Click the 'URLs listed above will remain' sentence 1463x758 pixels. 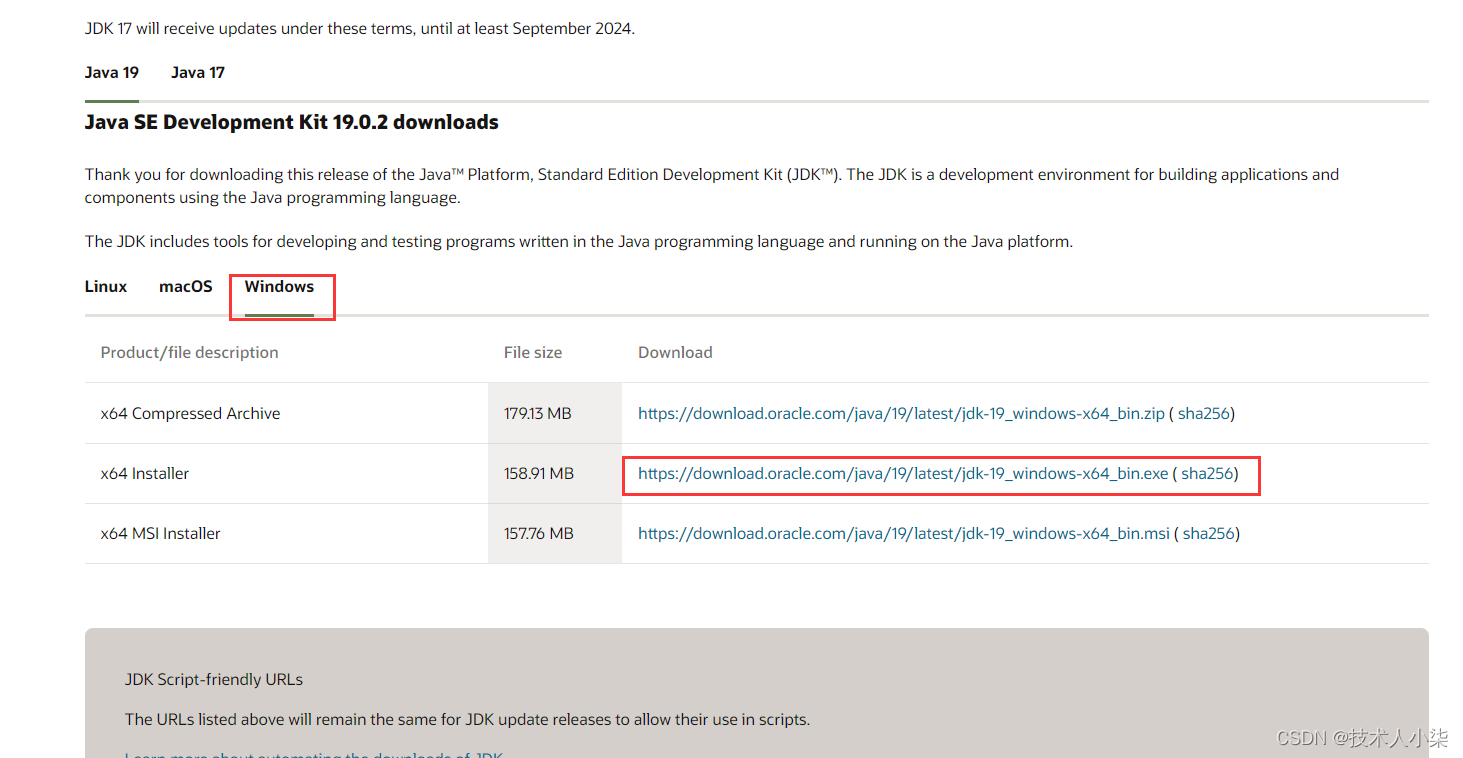[x=467, y=720]
